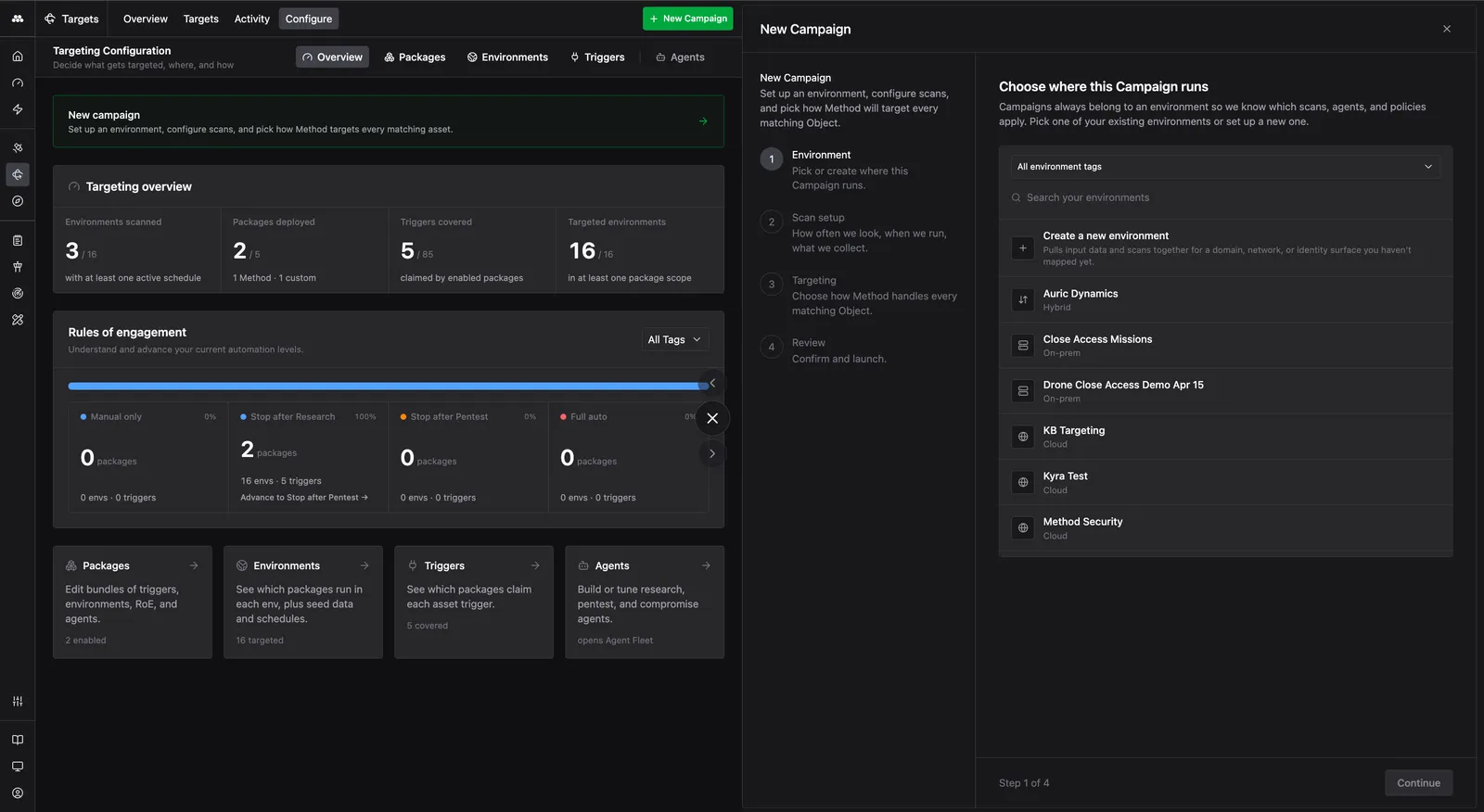Click the search magnifier icon in environments
Screen dimensions: 1484x812
(1017, 197)
